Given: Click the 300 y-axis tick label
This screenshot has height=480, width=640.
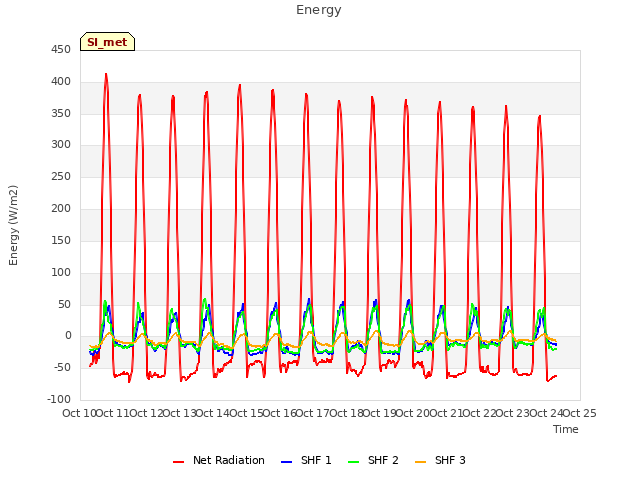Looking at the screenshot, I should pyautogui.click(x=61, y=144).
